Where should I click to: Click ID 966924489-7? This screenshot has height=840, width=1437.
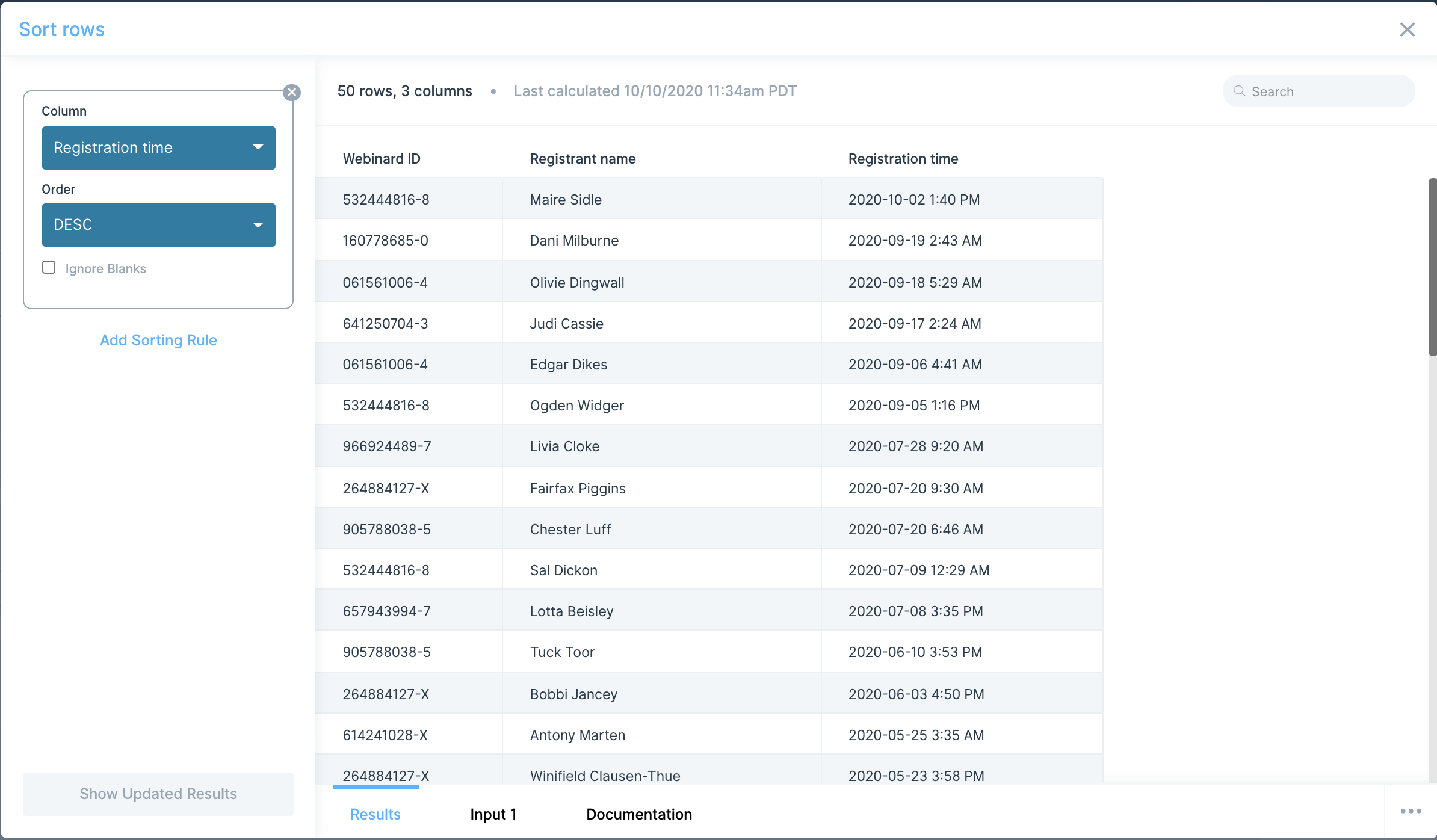coord(387,446)
